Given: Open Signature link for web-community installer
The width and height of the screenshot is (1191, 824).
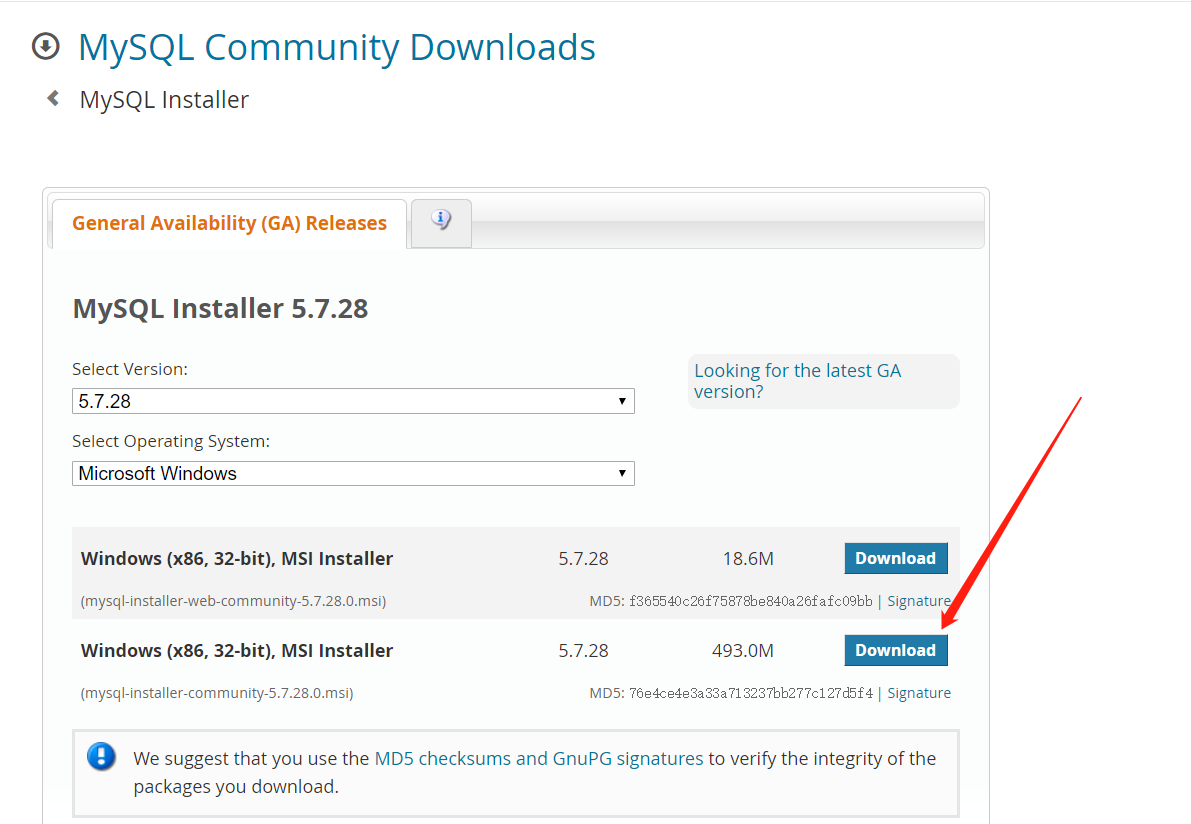Looking at the screenshot, I should tap(919, 601).
